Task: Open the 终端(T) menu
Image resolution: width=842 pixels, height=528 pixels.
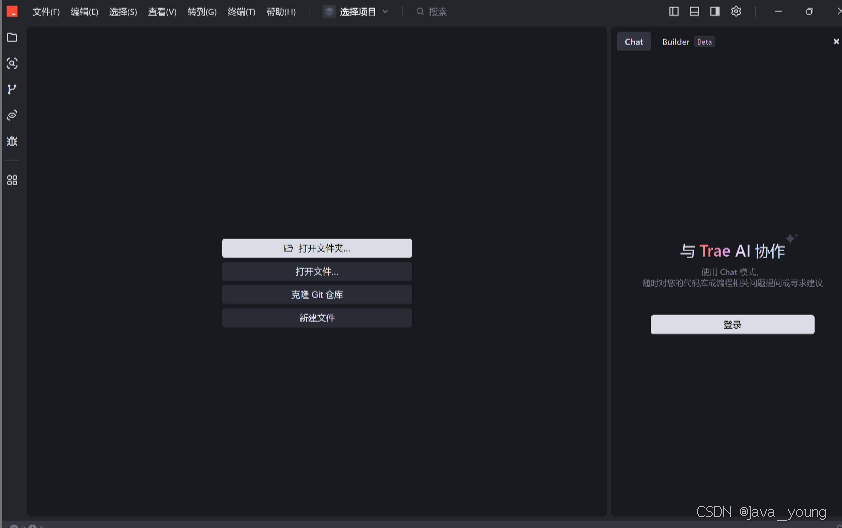Action: point(241,12)
